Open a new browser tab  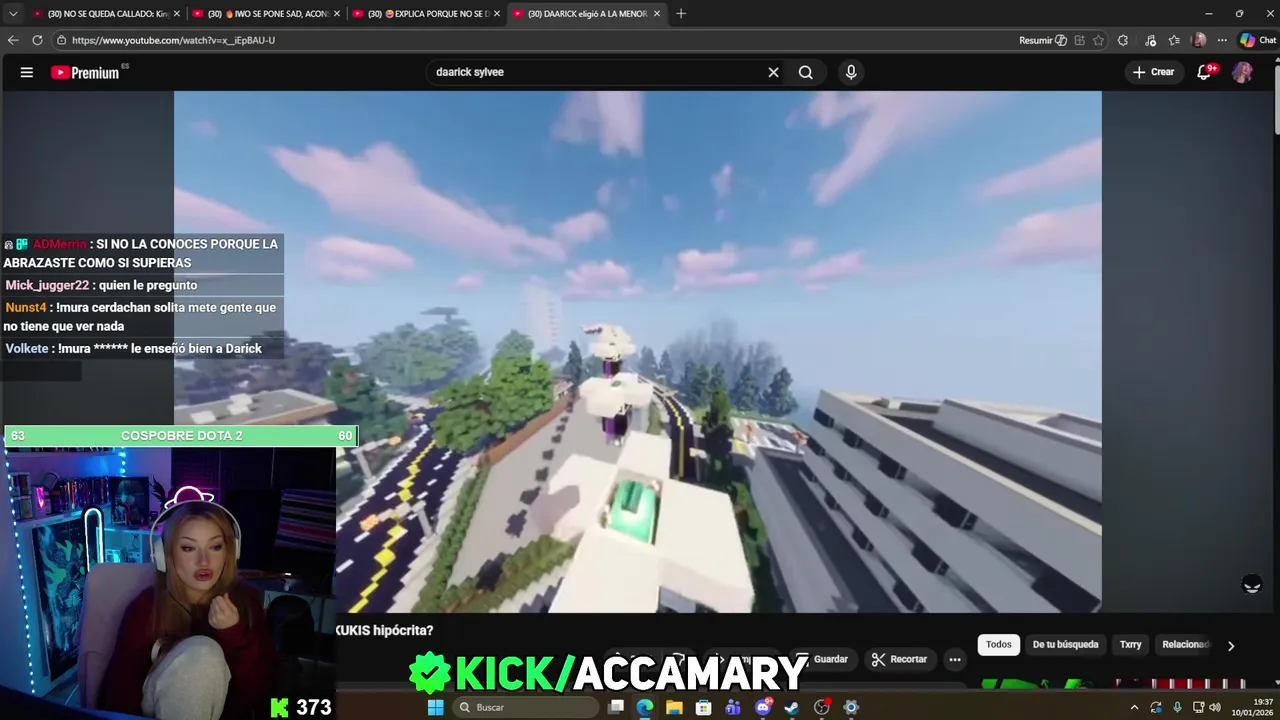pos(681,13)
